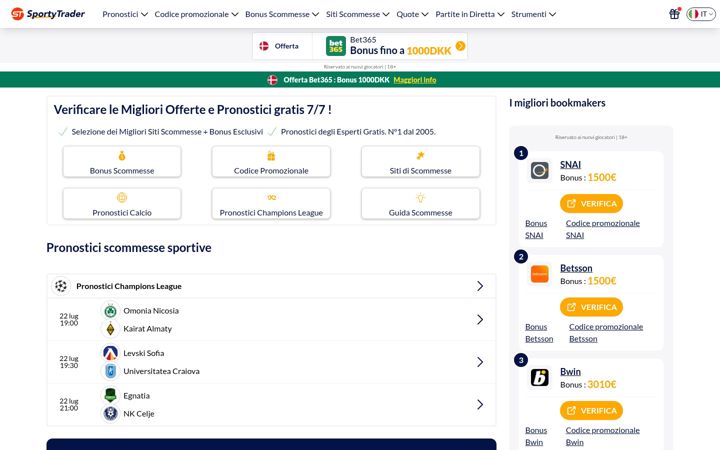Open Omonia Nicosia vs Kairat Almaty arrow
This screenshot has height=450, width=720.
coord(480,320)
